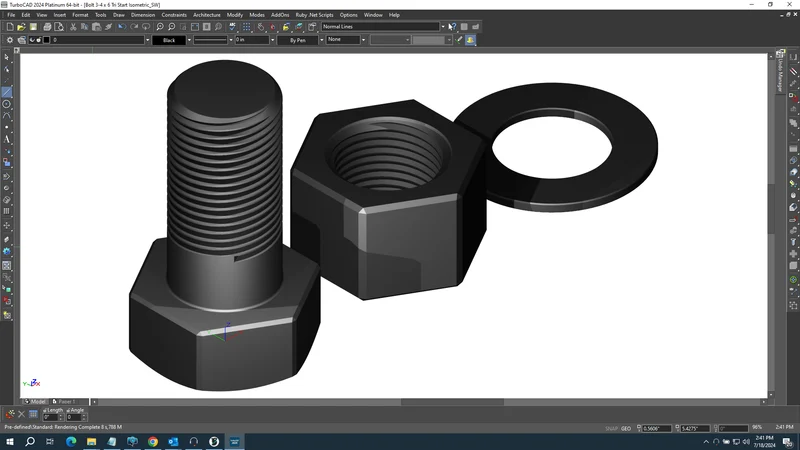The height and width of the screenshot is (450, 800).
Task: Click the GEO button in status bar
Action: (x=626, y=429)
